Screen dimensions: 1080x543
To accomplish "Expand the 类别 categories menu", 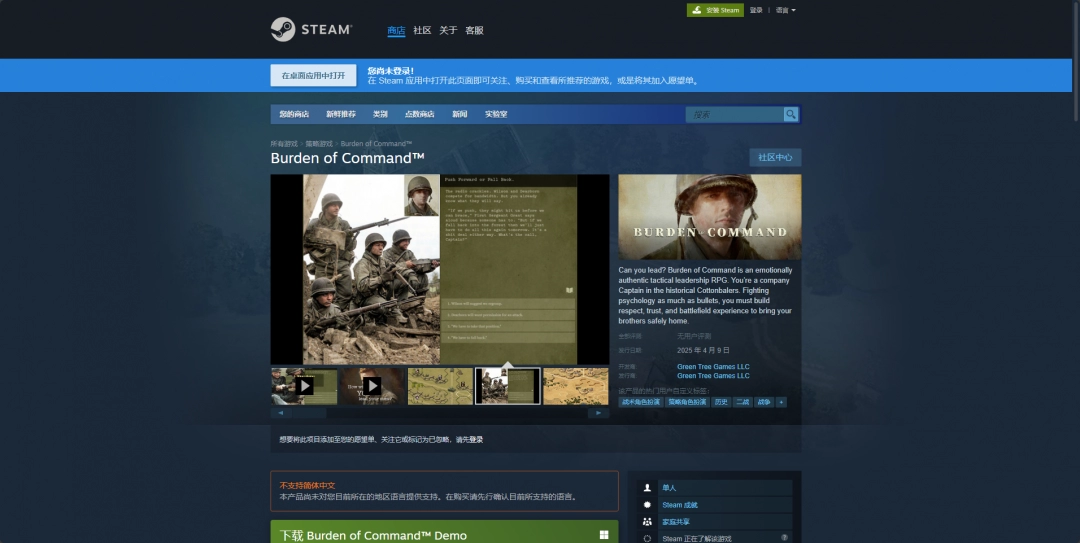I will [x=380, y=114].
